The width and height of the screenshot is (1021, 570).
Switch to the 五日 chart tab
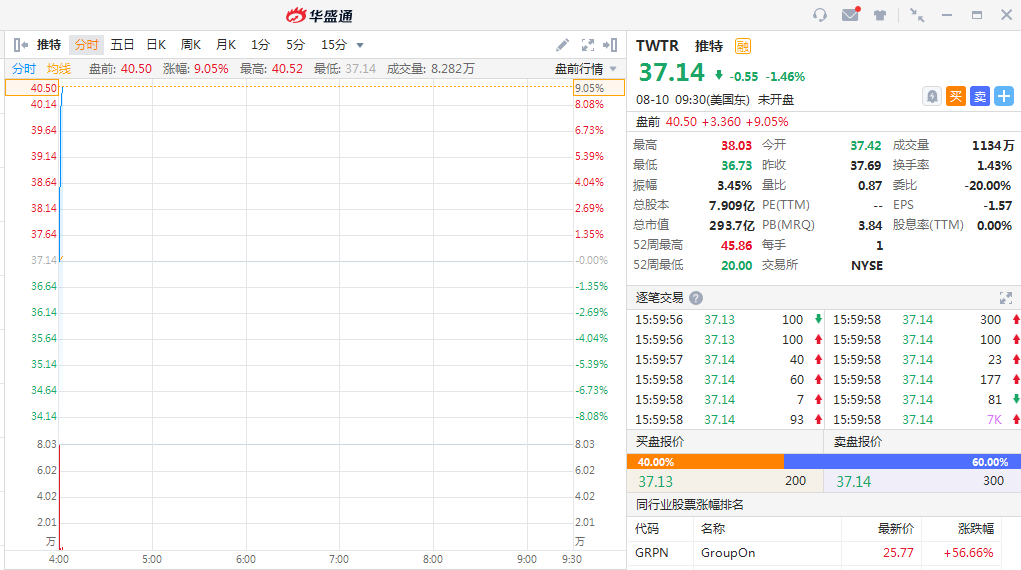tap(122, 45)
